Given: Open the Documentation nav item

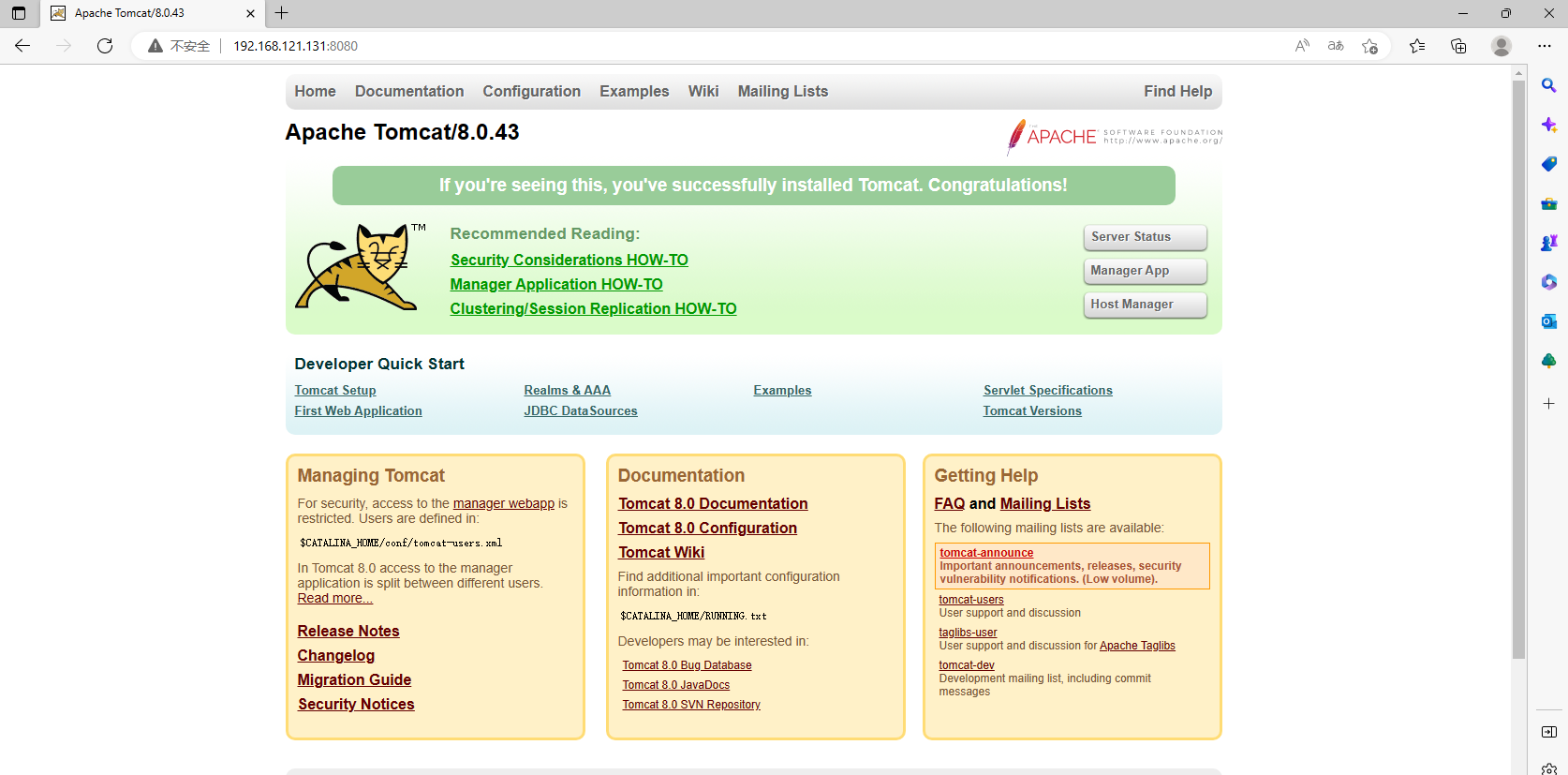Looking at the screenshot, I should [x=409, y=92].
